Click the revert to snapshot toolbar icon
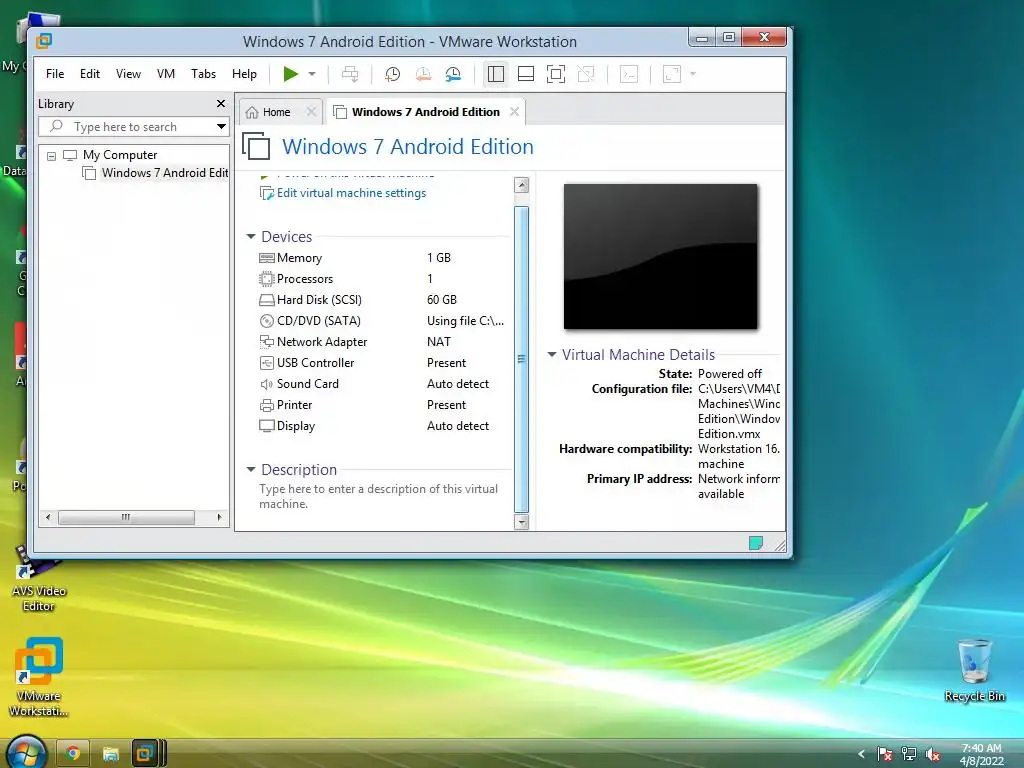 tap(423, 74)
